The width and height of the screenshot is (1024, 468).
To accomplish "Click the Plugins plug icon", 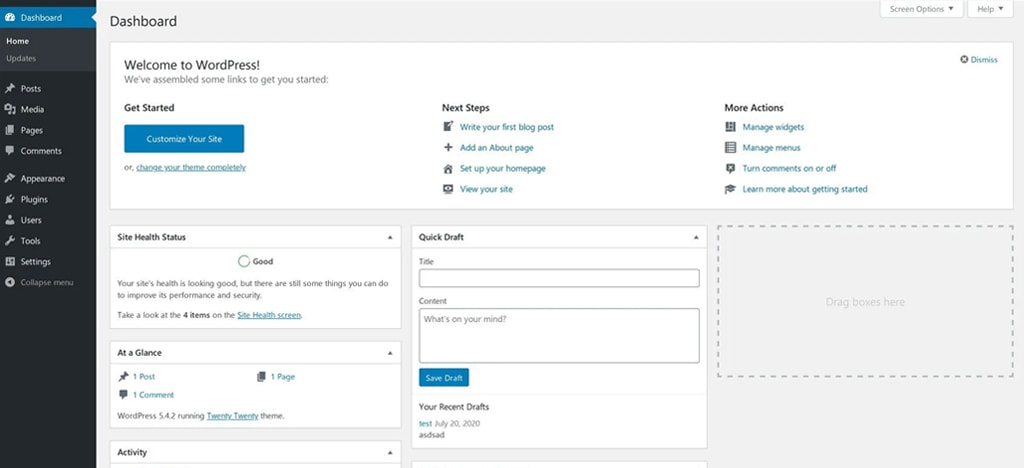I will (x=10, y=199).
